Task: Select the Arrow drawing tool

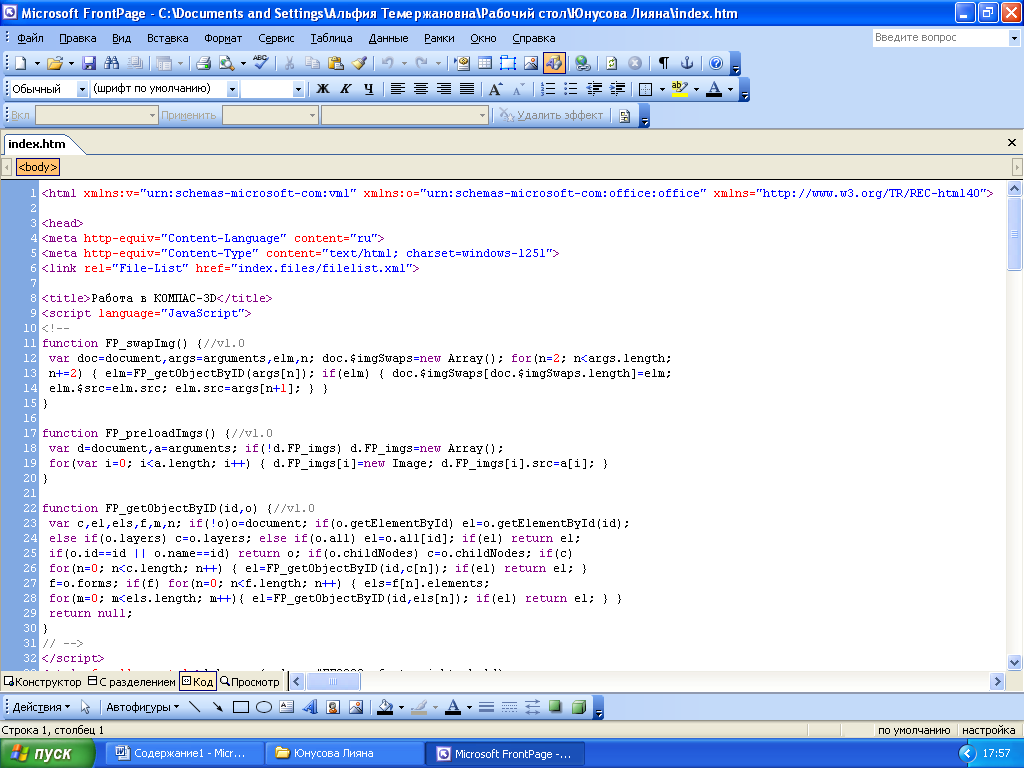Action: pos(217,707)
